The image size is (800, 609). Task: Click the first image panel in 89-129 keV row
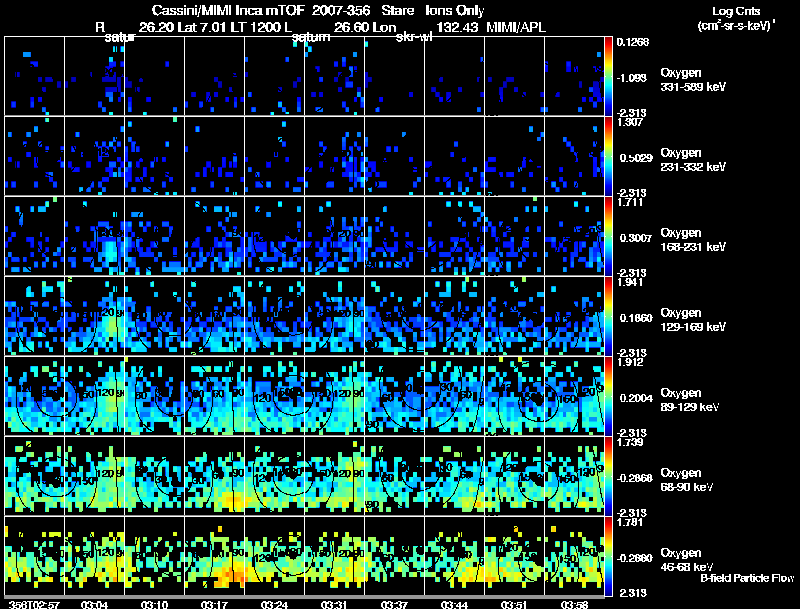[x=35, y=396]
